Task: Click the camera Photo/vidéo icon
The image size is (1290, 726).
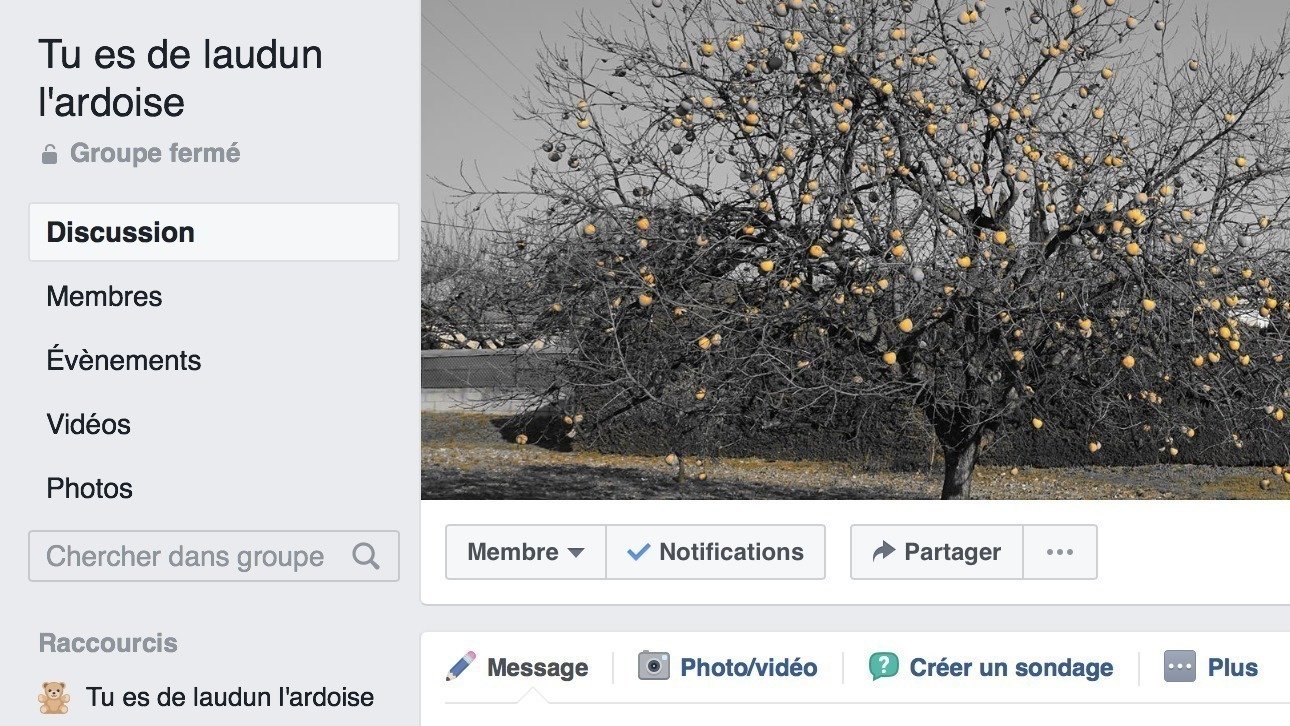Action: pyautogui.click(x=654, y=666)
